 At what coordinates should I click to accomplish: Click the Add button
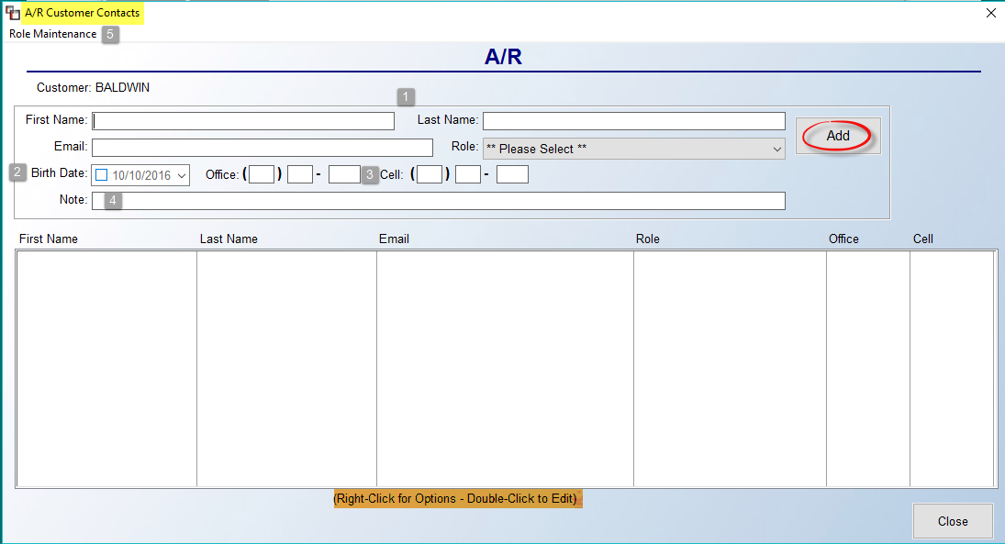pos(838,136)
